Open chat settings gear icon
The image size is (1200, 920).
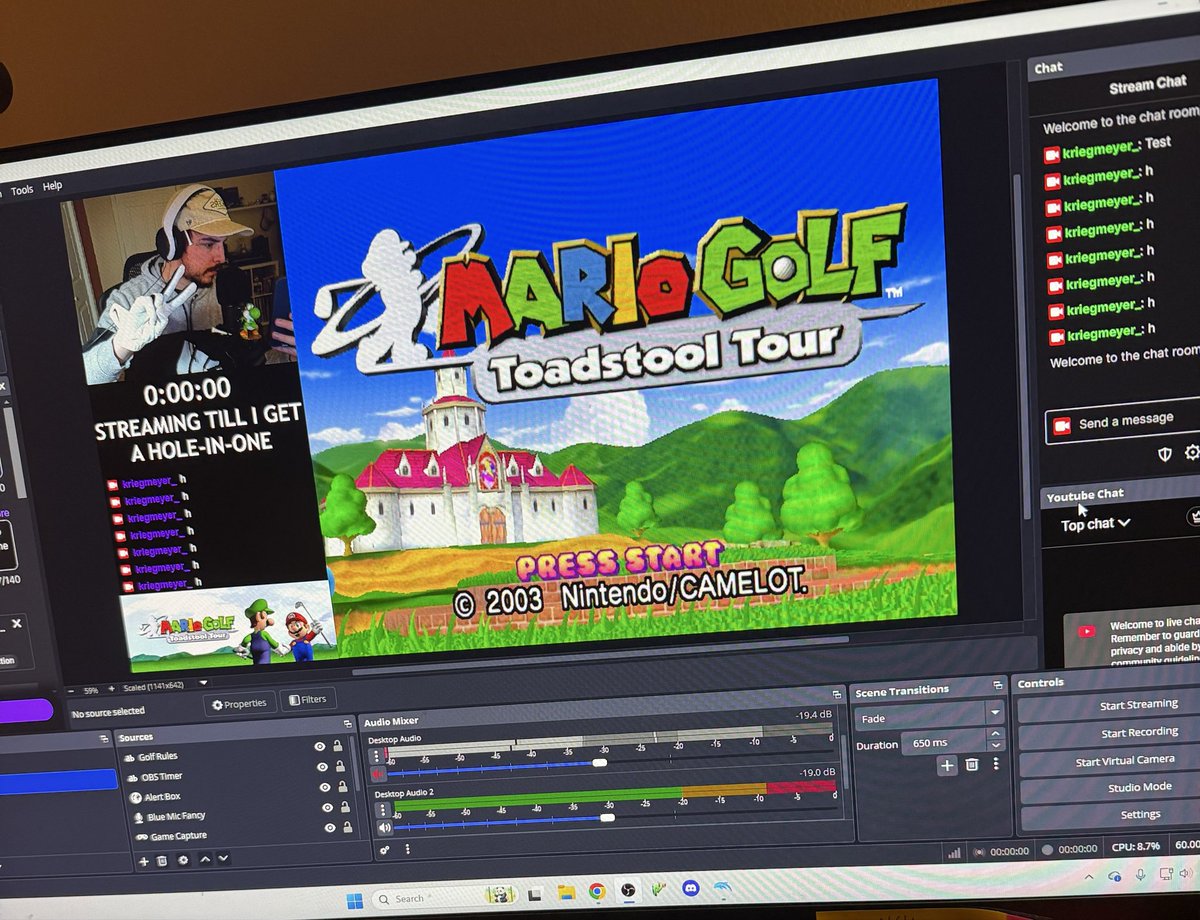[1192, 453]
